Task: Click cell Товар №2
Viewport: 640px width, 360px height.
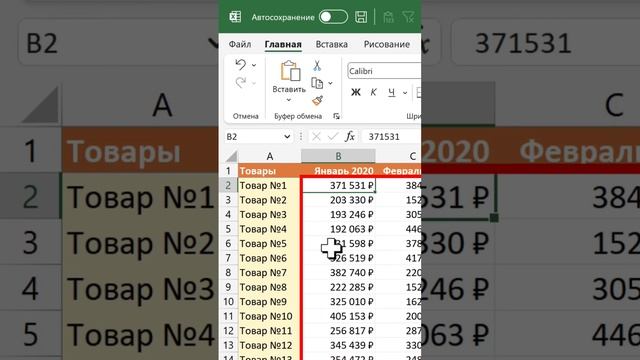Action: pyautogui.click(x=269, y=200)
